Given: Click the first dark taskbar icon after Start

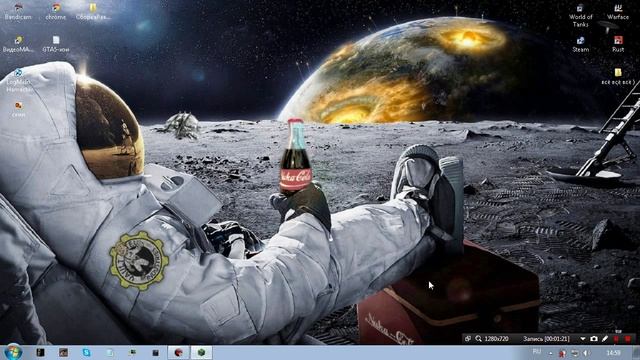Looking at the screenshot, I should click(40, 352).
